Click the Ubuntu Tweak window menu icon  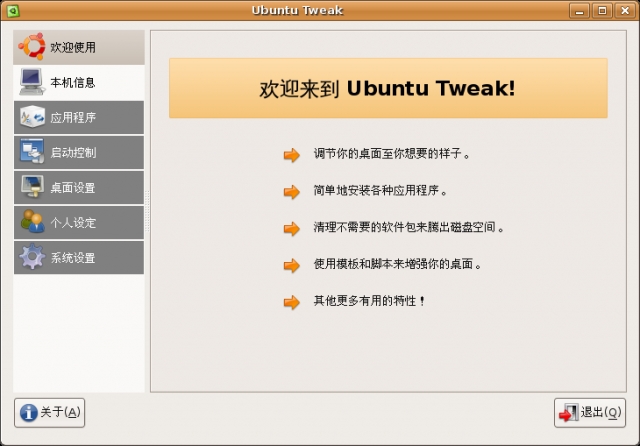click(13, 11)
